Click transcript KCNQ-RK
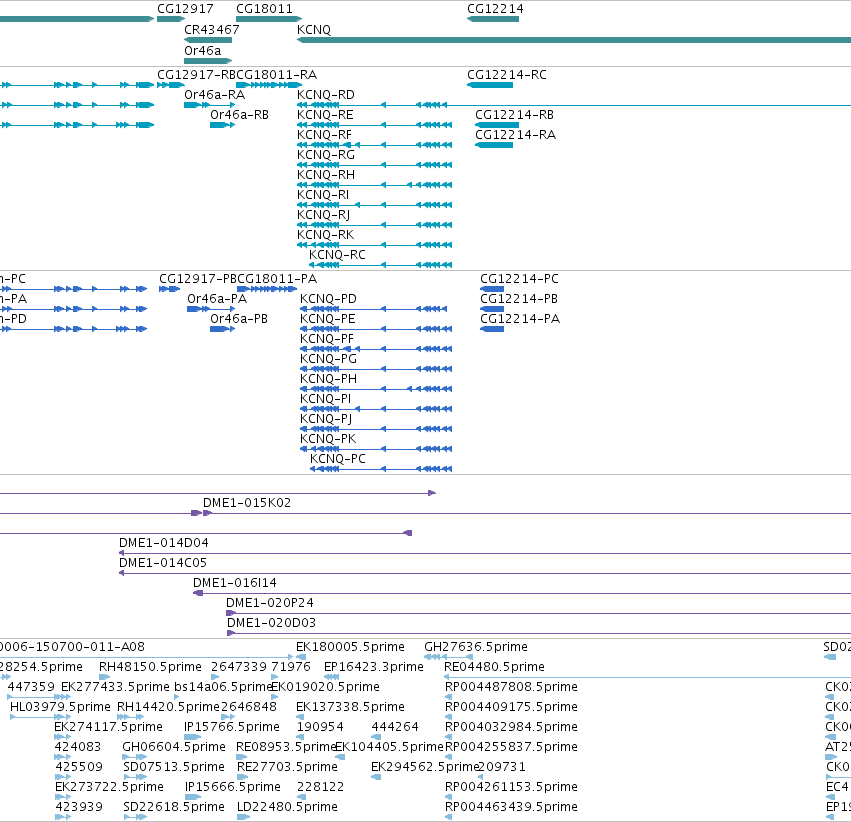The height and width of the screenshot is (822, 851). click(325, 235)
